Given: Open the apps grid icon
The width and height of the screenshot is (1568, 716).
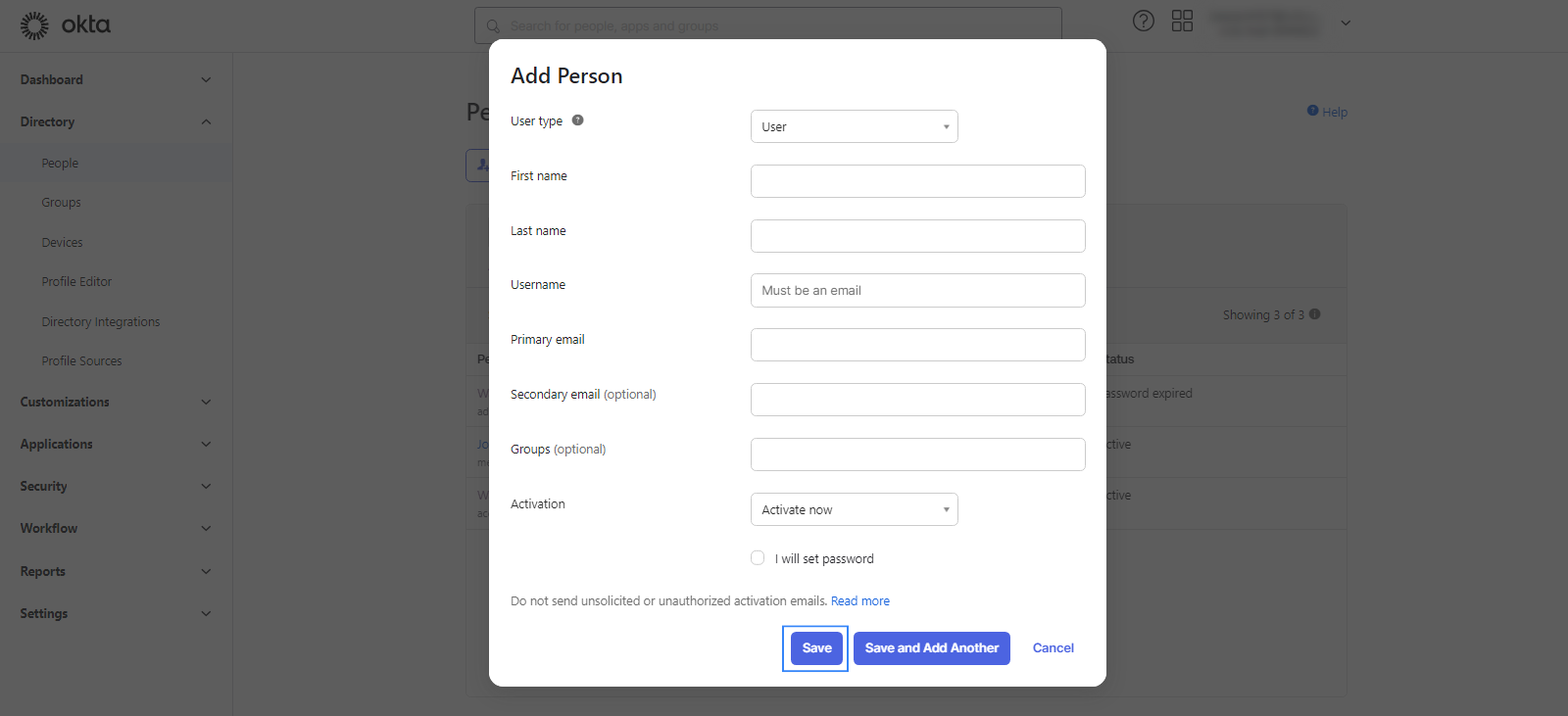Looking at the screenshot, I should point(1183,22).
